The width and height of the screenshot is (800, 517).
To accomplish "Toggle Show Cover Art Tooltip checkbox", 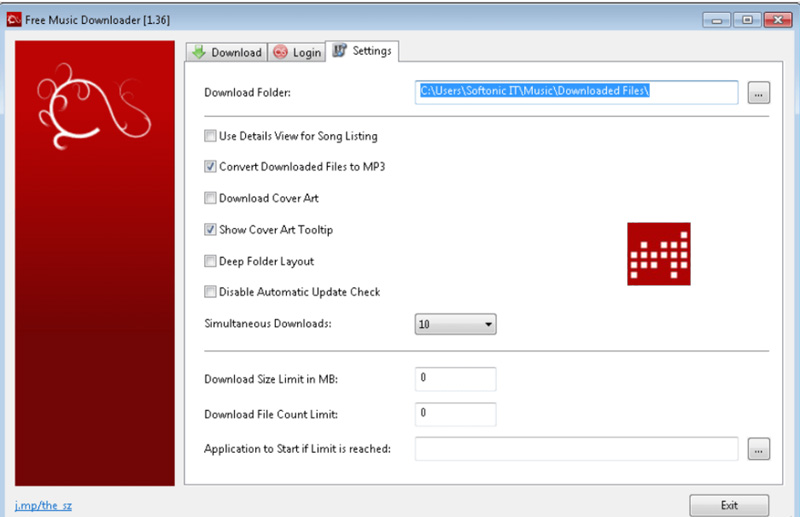I will click(210, 230).
